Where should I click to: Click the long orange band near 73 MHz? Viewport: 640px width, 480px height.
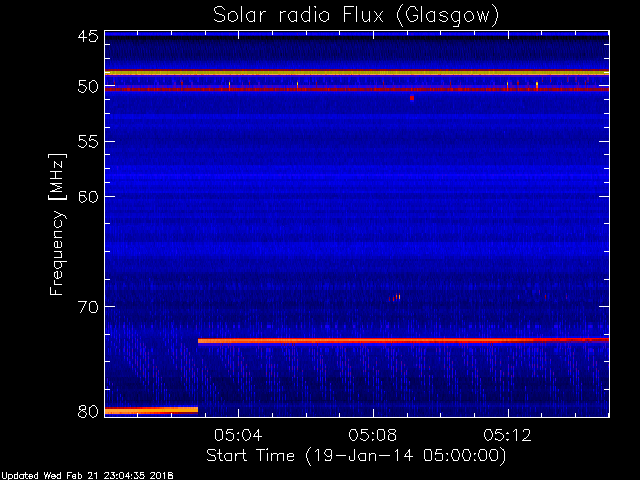click(403, 340)
